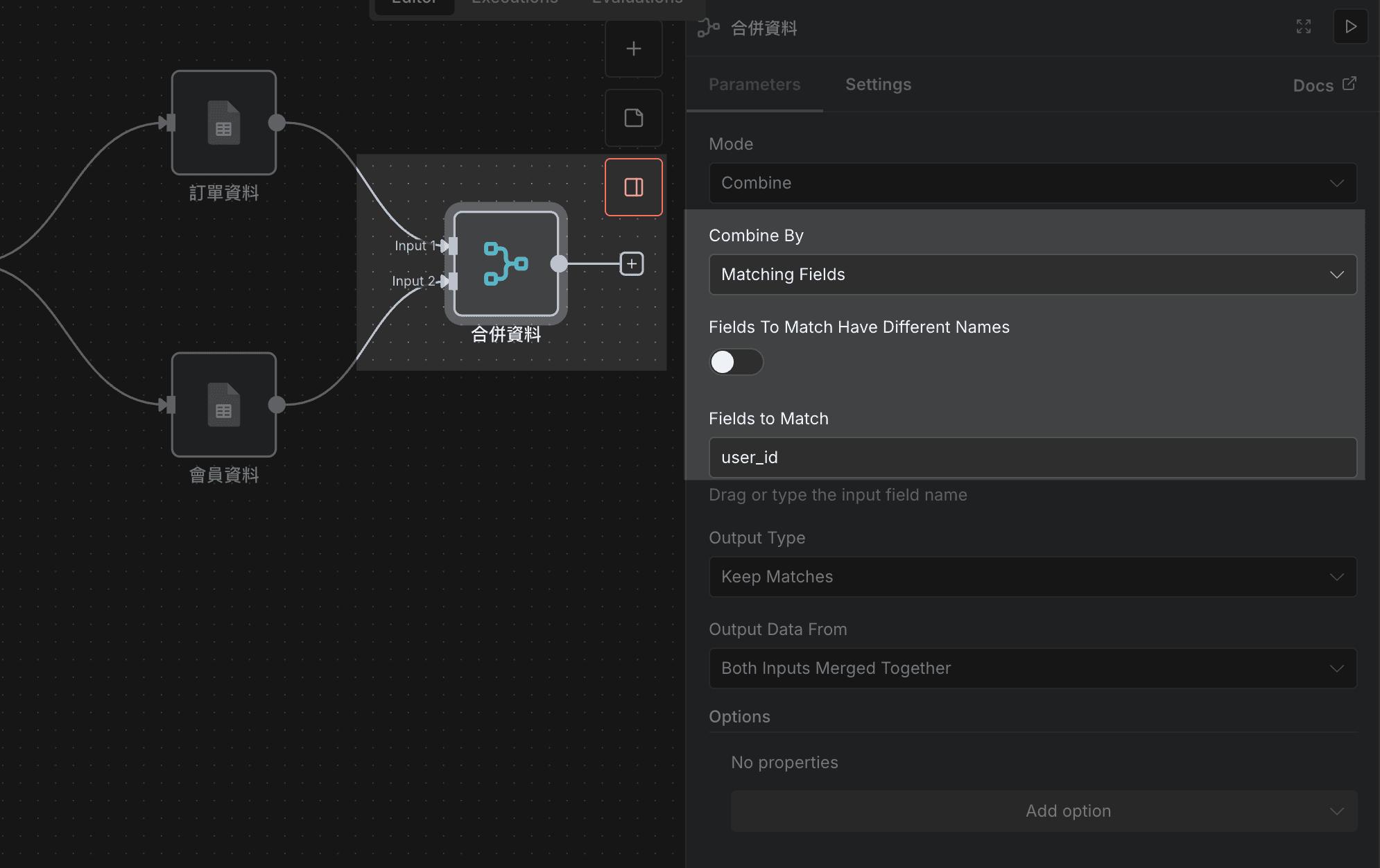Open the Mode dropdown showing Combine
This screenshot has width=1380, height=868.
[x=1033, y=183]
